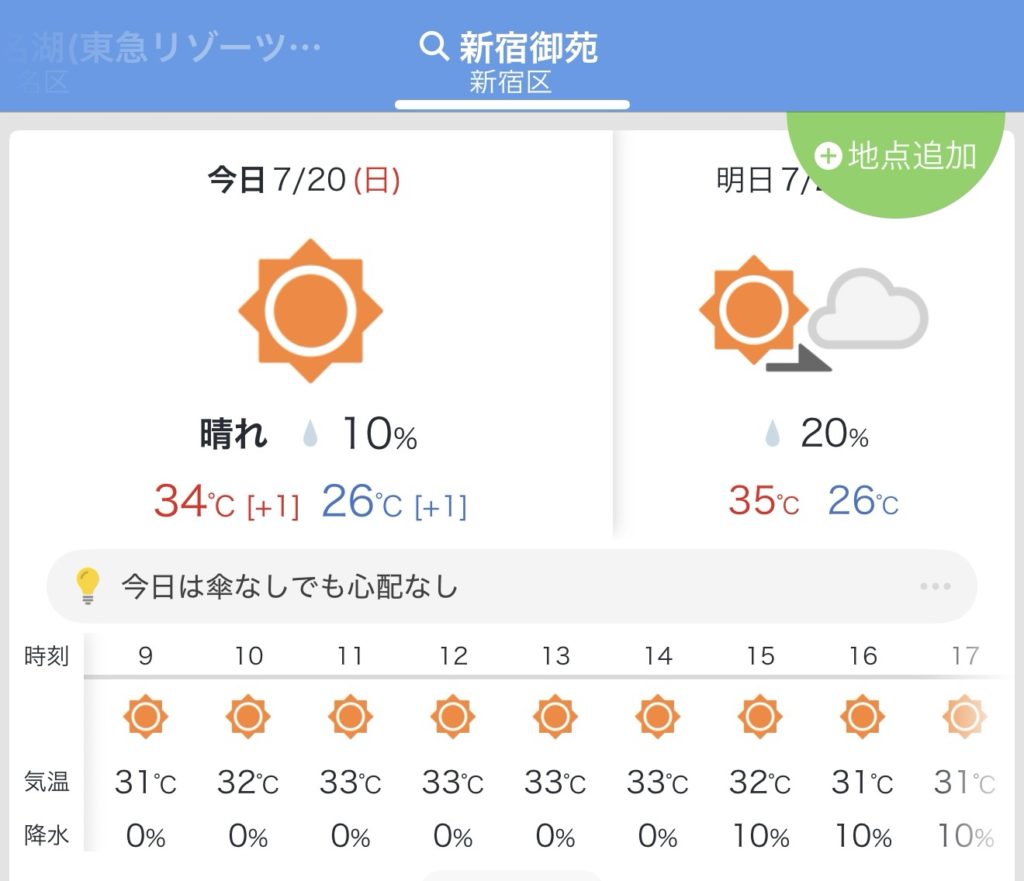Click the plus icon on 地点追加
The image size is (1024, 881).
[x=828, y=156]
